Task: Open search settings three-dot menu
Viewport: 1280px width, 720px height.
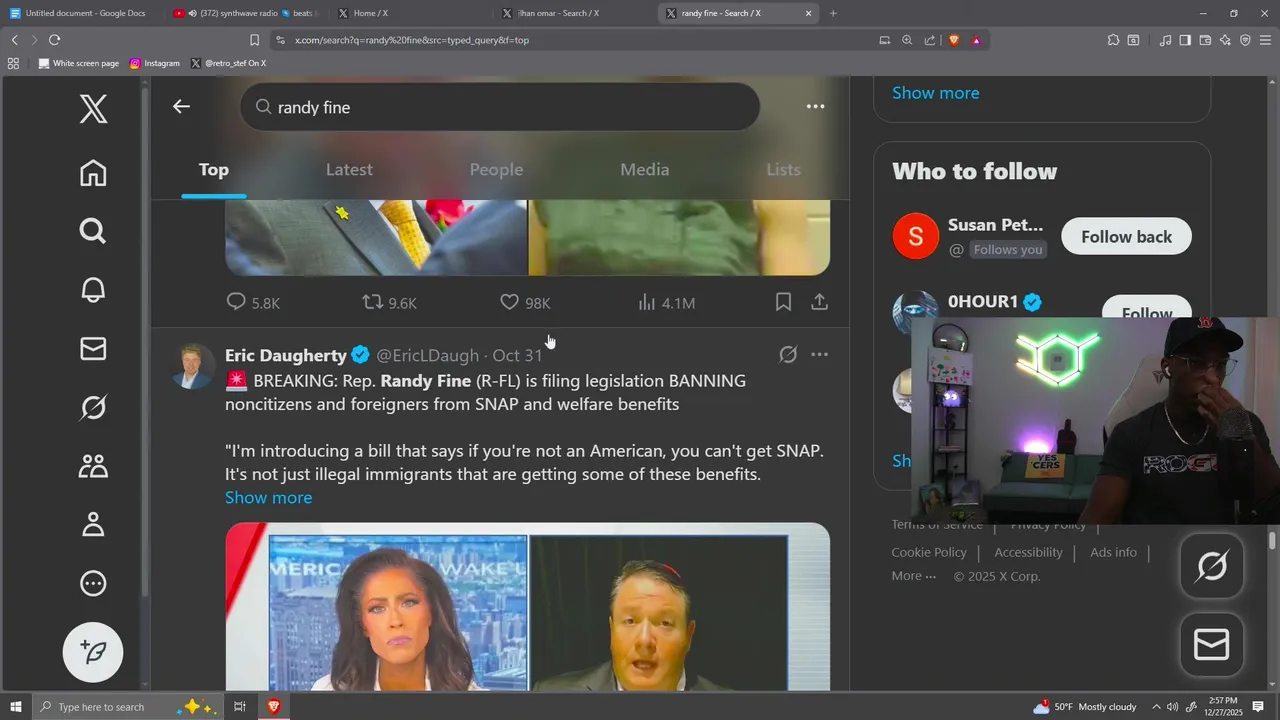Action: coord(815,106)
